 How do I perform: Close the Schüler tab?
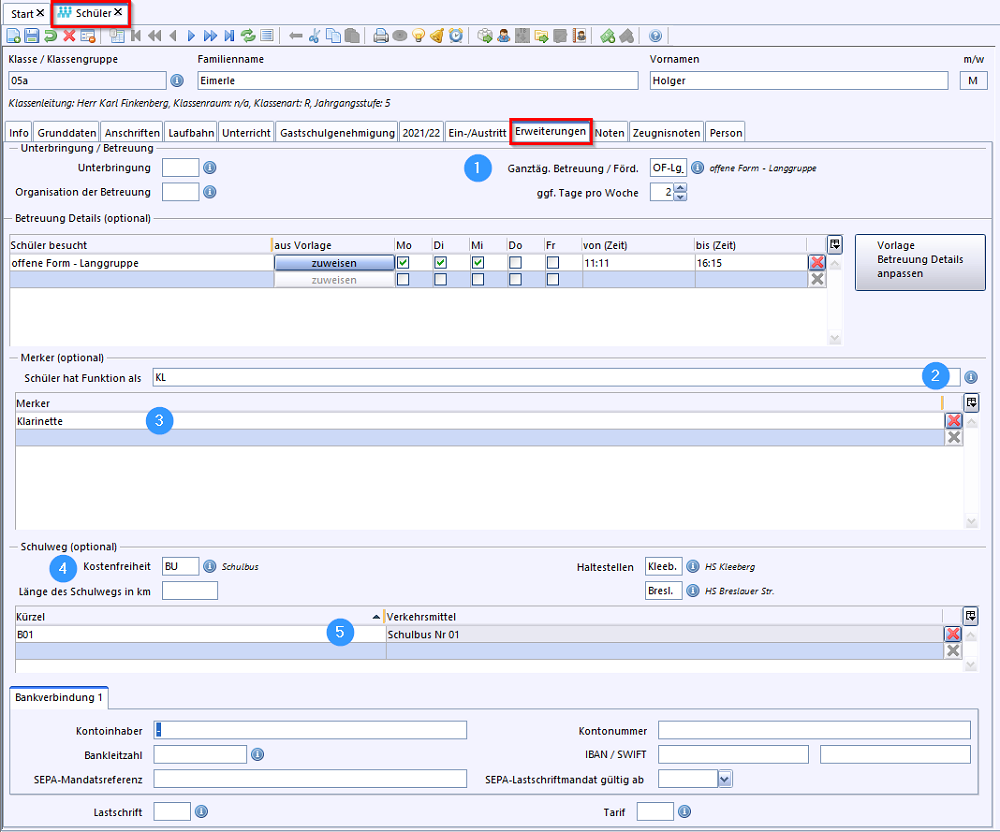(118, 12)
